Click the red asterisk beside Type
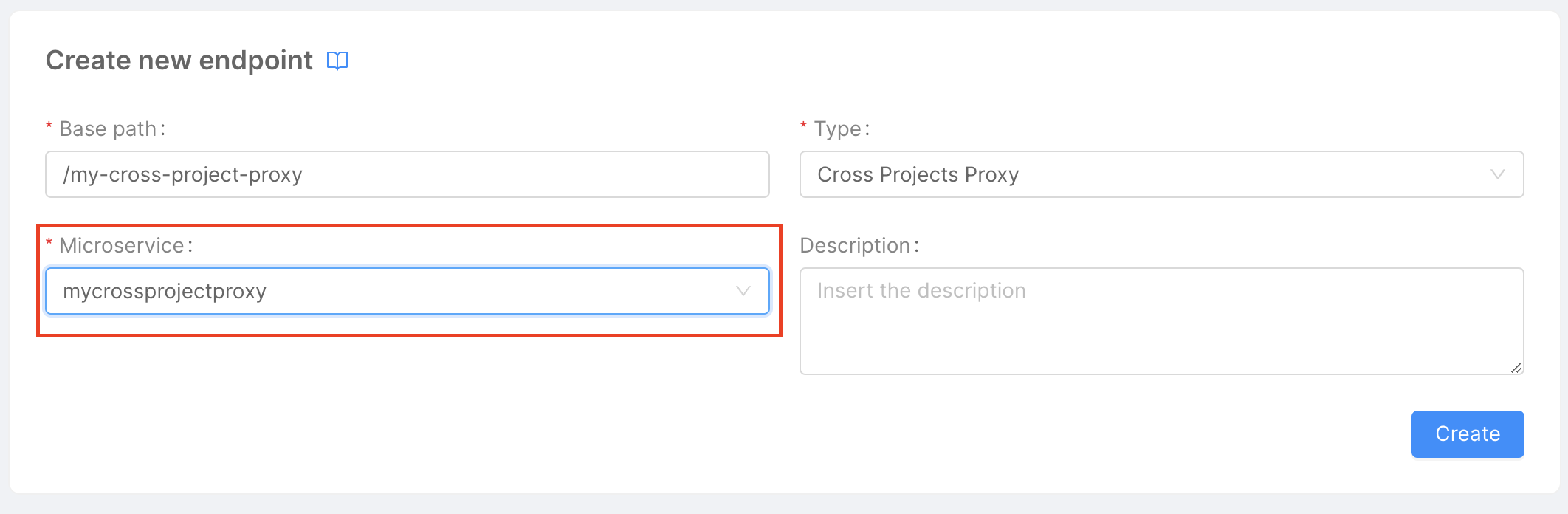The width and height of the screenshot is (1568, 514). [x=802, y=124]
